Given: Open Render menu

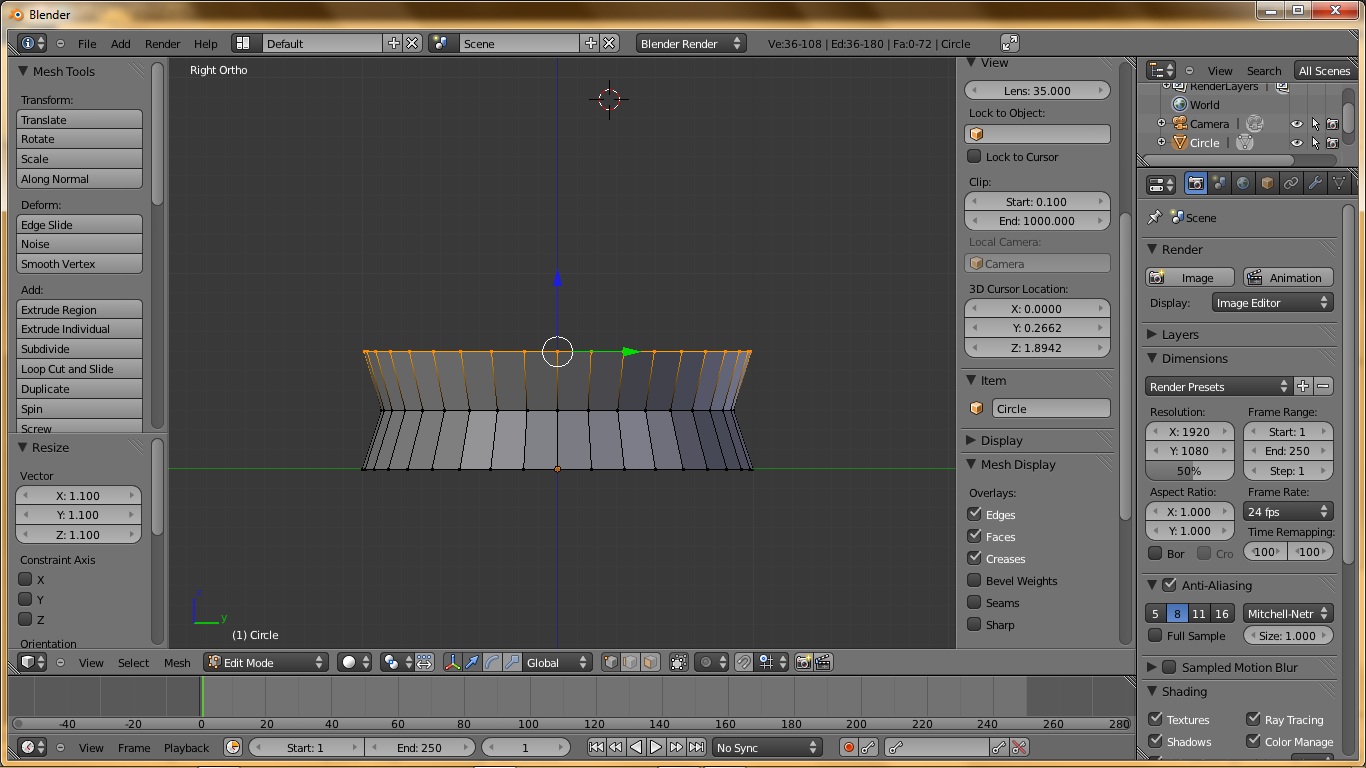Looking at the screenshot, I should pos(163,44).
